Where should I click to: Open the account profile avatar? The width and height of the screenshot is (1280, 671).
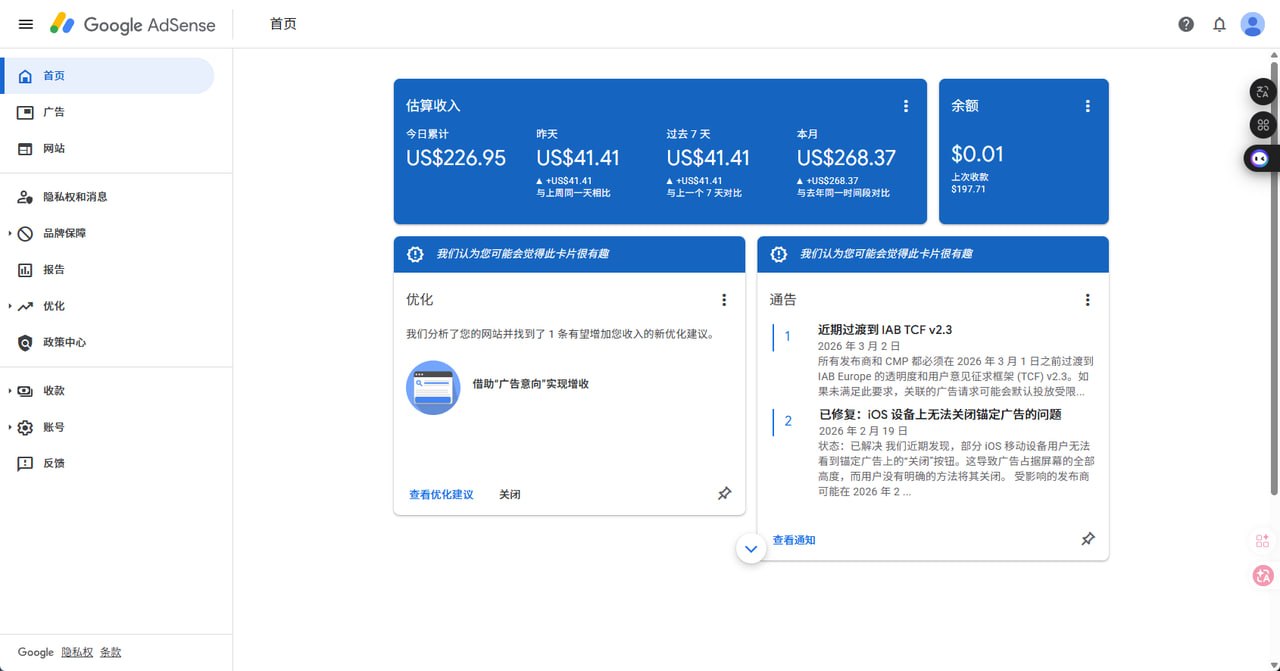(1253, 24)
